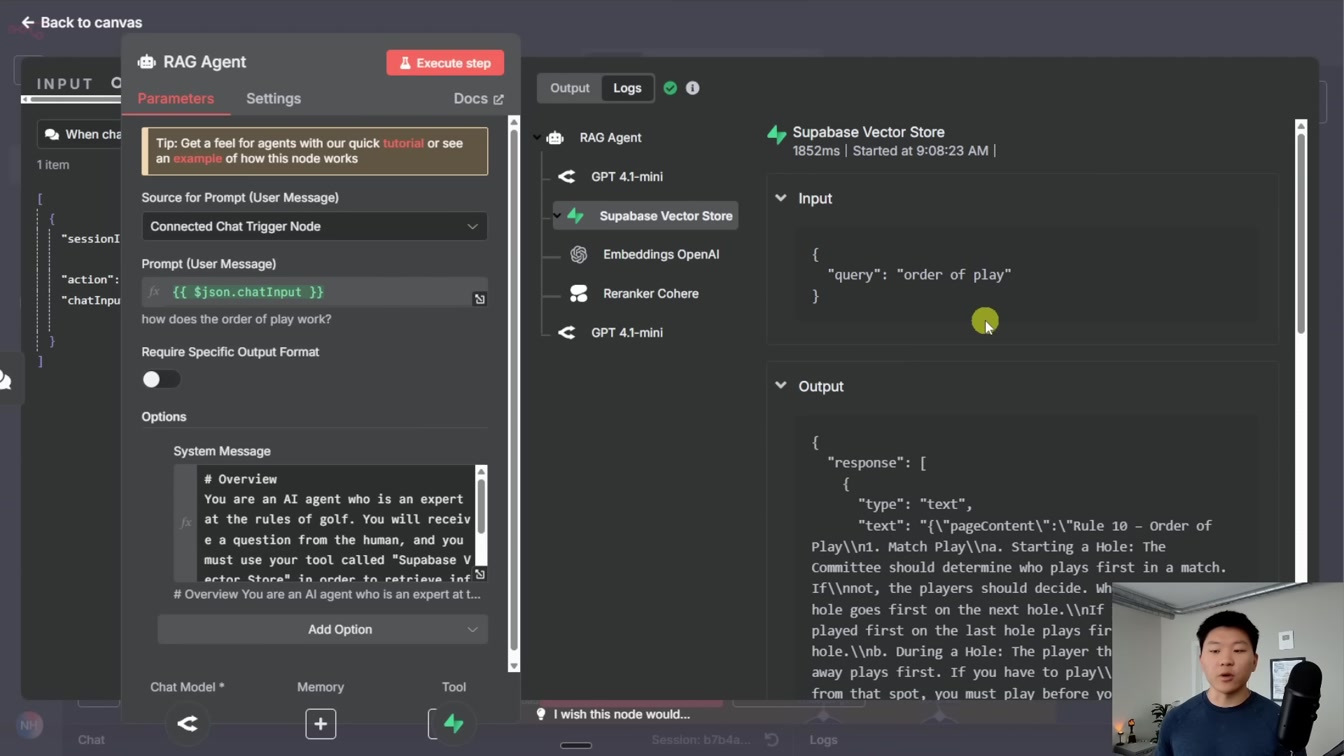Click the background Chat label at bottom
The image size is (1344, 756).
[91, 740]
